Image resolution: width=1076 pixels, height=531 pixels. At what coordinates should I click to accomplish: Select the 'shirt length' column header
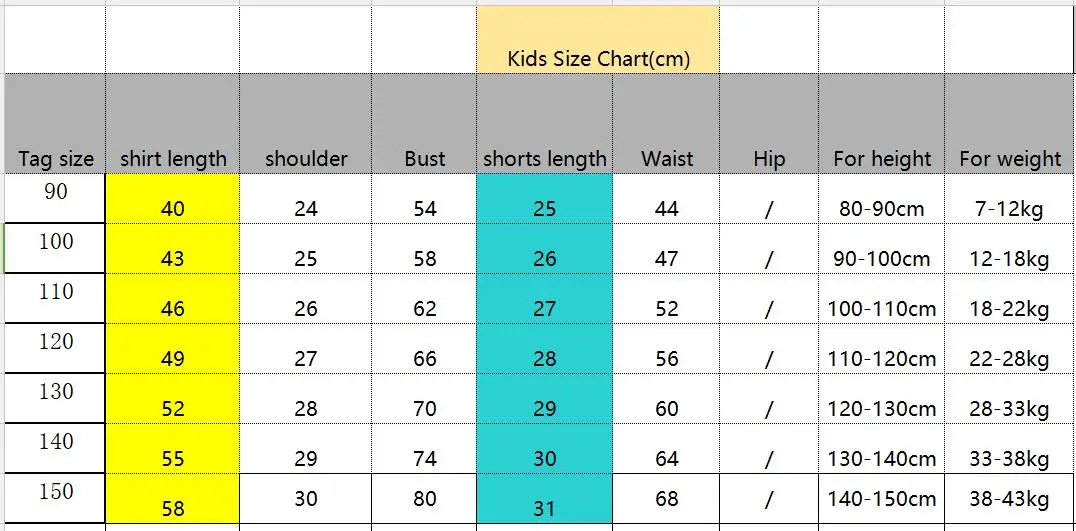click(x=172, y=123)
